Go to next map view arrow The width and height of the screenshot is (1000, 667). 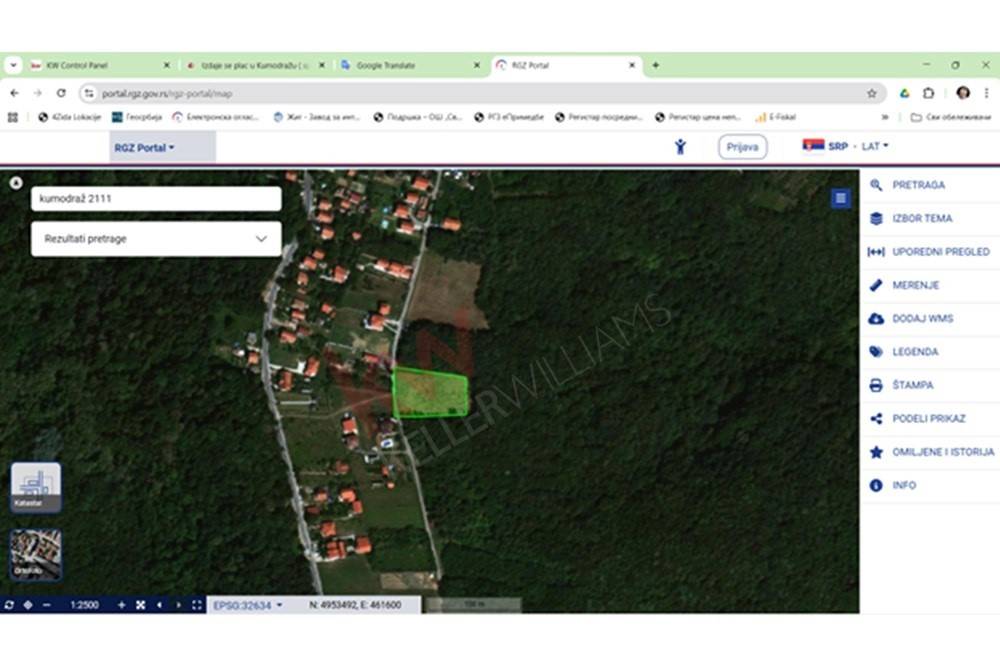(178, 605)
